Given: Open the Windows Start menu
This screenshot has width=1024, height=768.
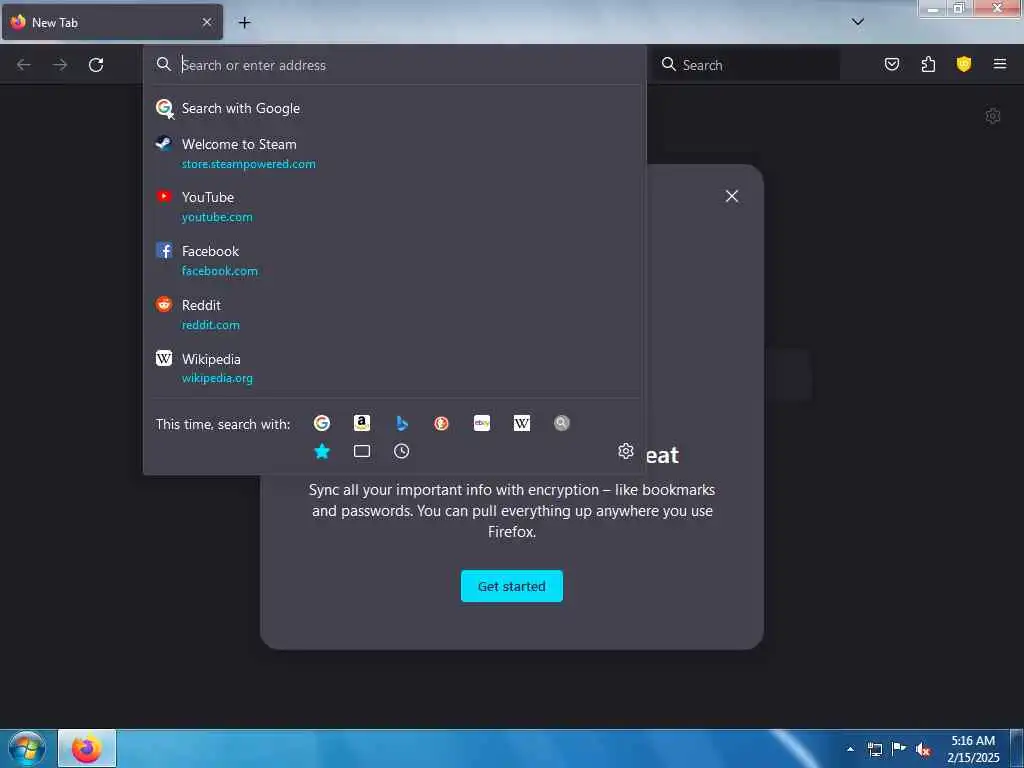Looking at the screenshot, I should (27, 748).
